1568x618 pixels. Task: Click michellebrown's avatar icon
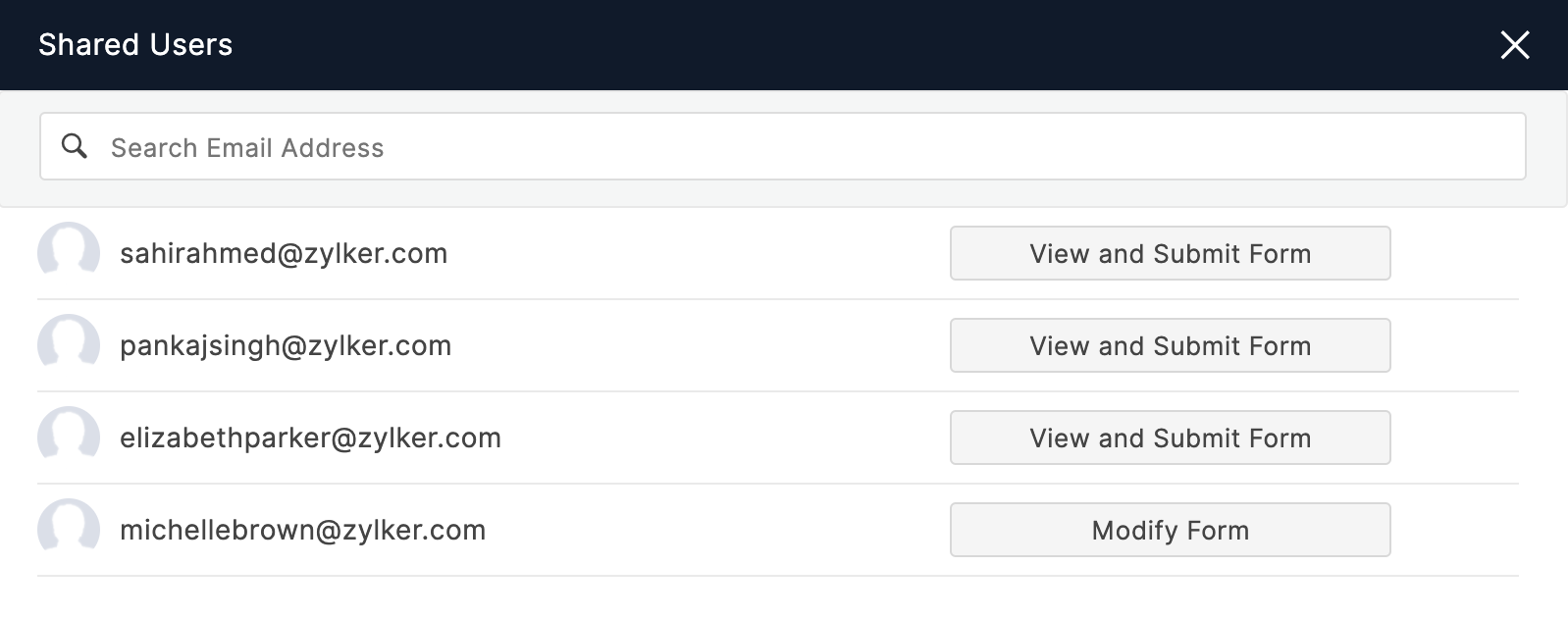pyautogui.click(x=69, y=530)
